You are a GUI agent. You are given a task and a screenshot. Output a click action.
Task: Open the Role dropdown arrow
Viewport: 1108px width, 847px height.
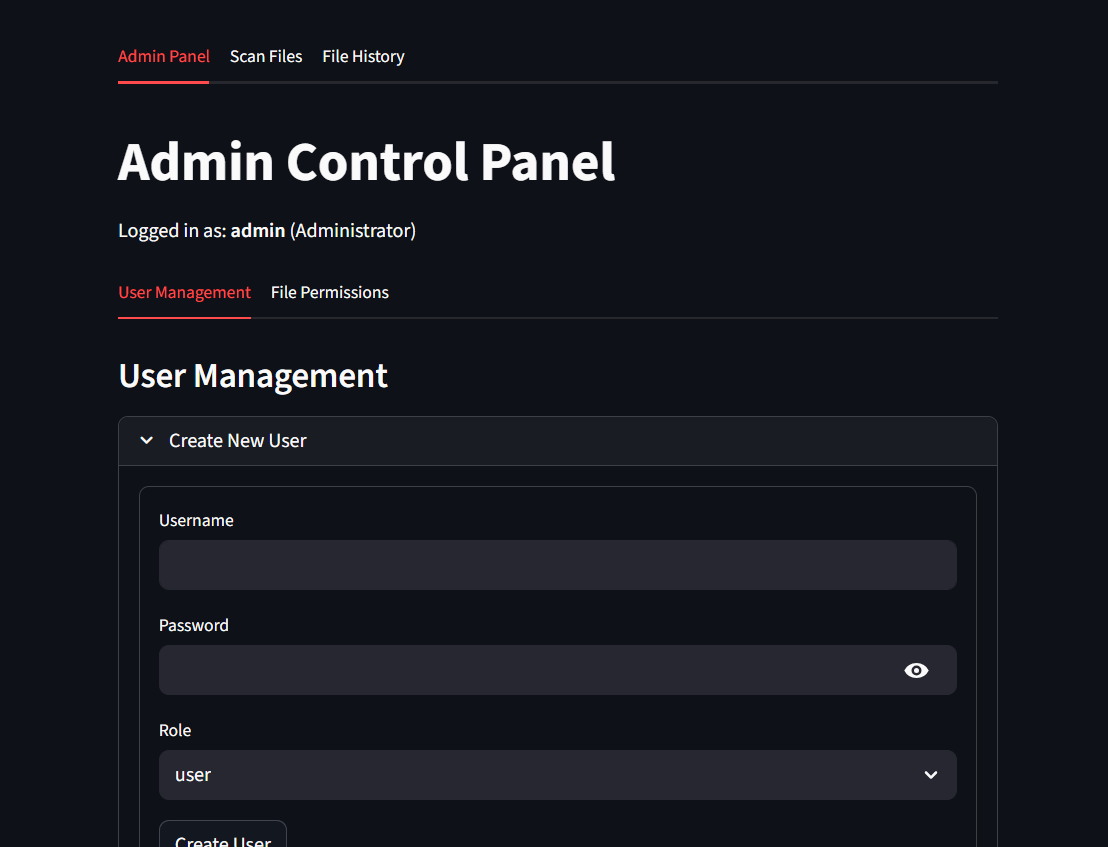coord(931,775)
